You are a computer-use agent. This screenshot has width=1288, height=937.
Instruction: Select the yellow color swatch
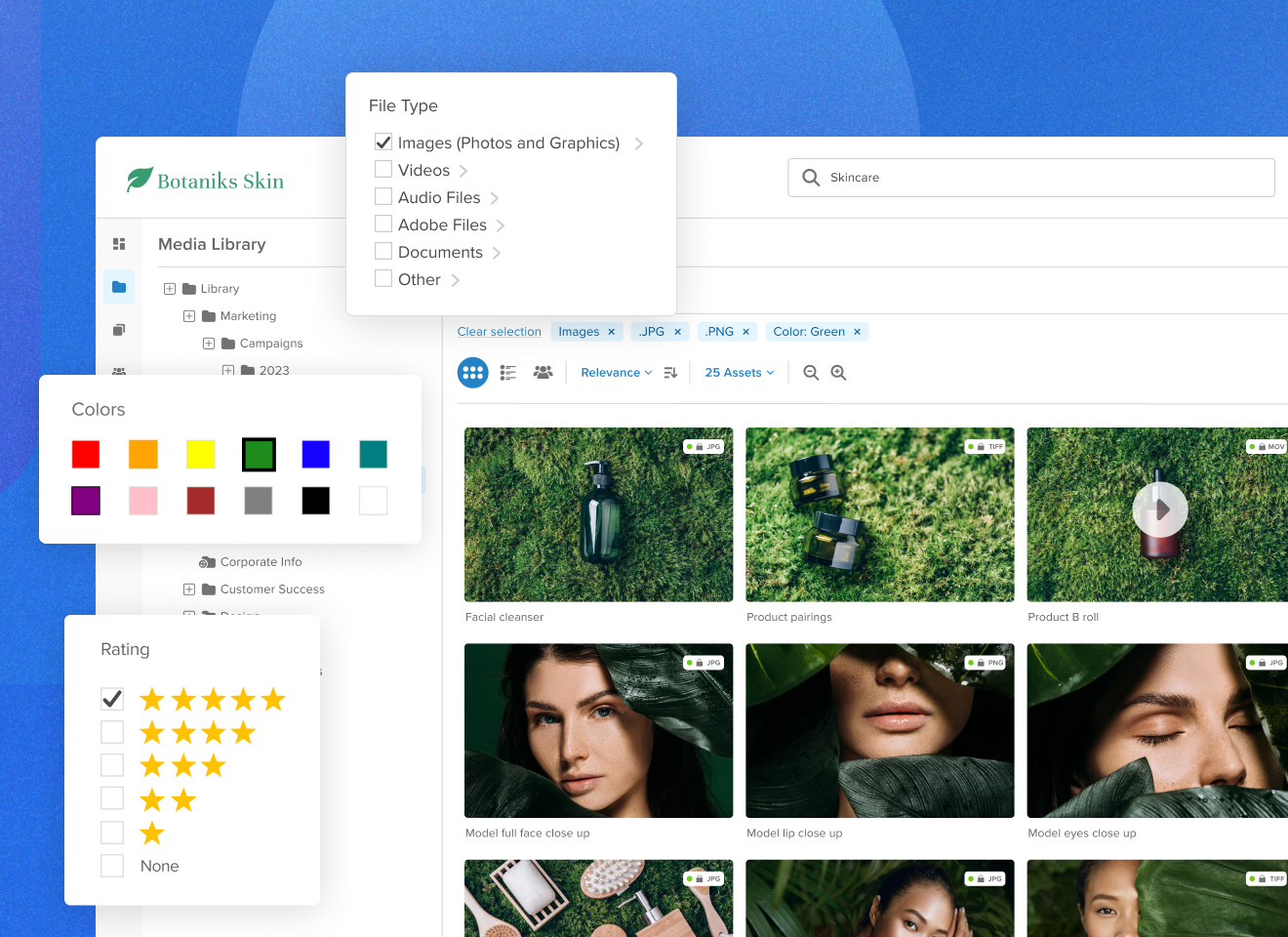pyautogui.click(x=201, y=454)
